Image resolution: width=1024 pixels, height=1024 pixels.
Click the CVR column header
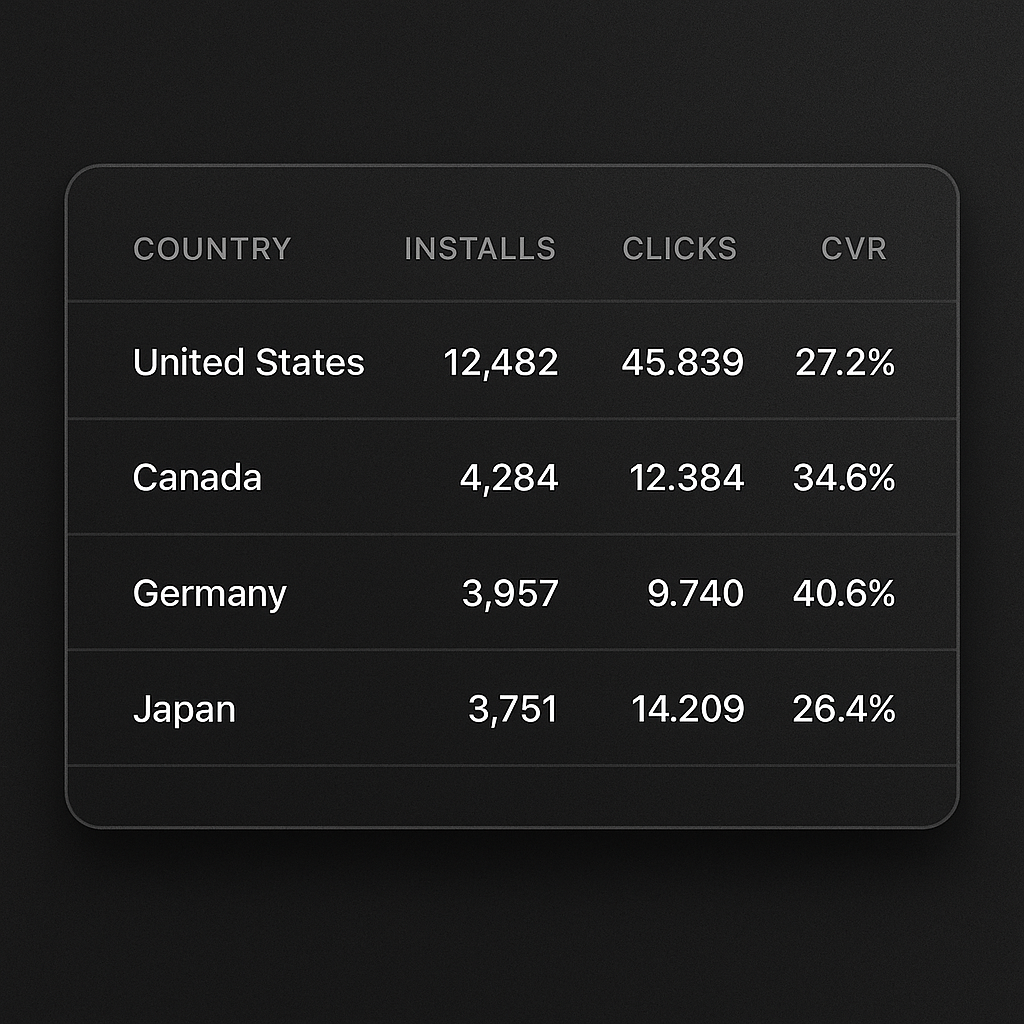pos(853,249)
